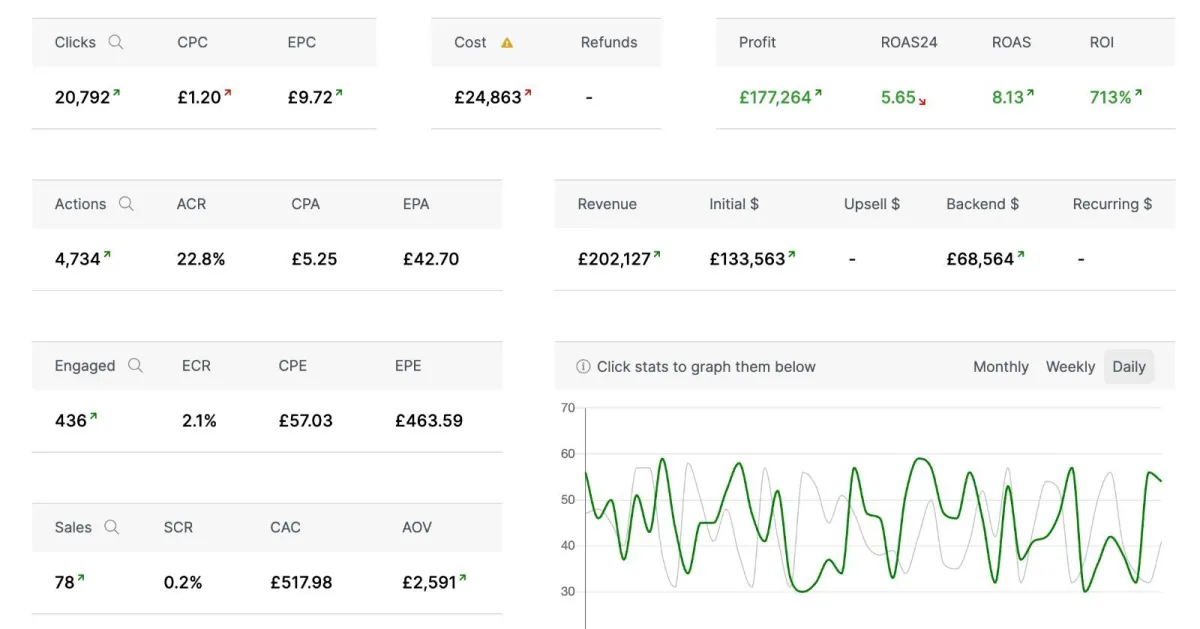Click the magnifier icon next to Clicks
This screenshot has height=629, width=1200.
[116, 42]
